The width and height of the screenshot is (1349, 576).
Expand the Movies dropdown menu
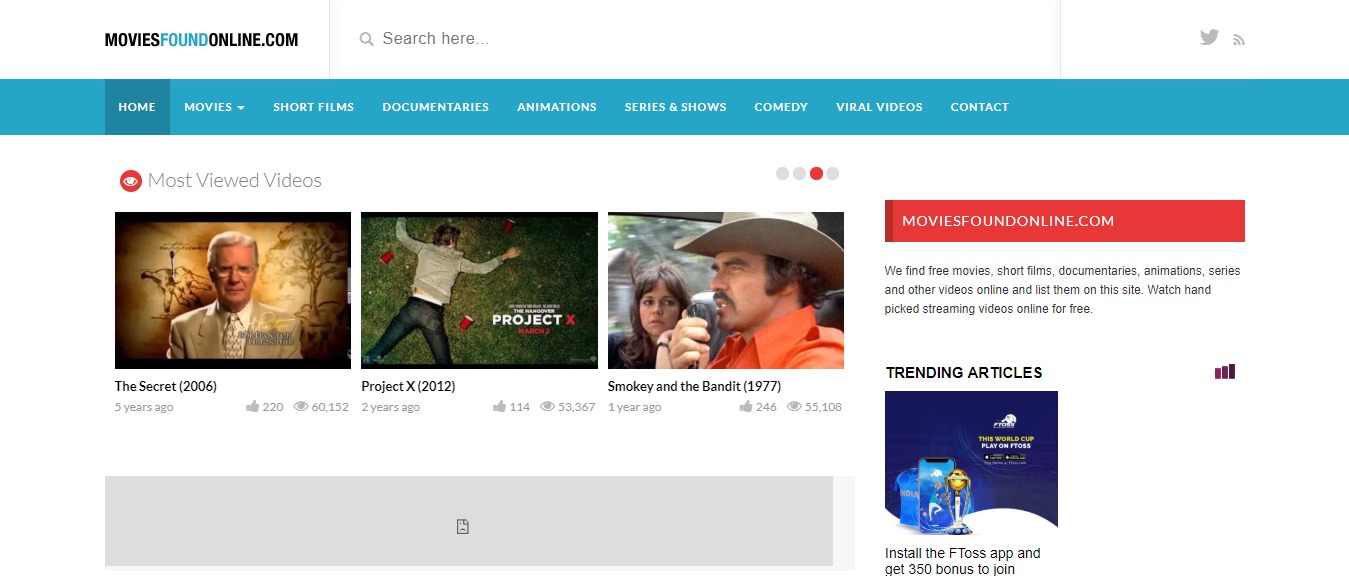pos(214,107)
